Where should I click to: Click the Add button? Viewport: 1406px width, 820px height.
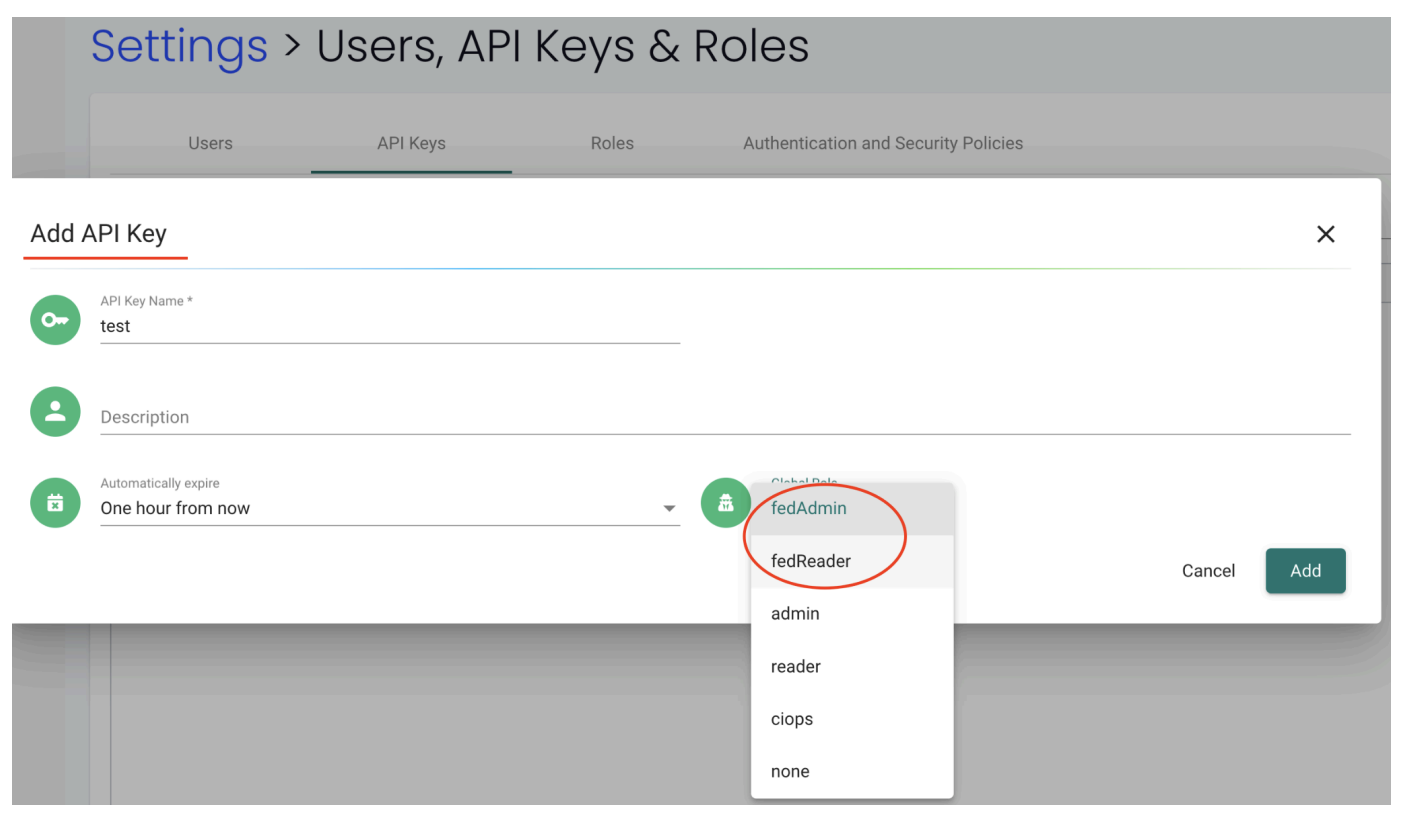[1305, 571]
